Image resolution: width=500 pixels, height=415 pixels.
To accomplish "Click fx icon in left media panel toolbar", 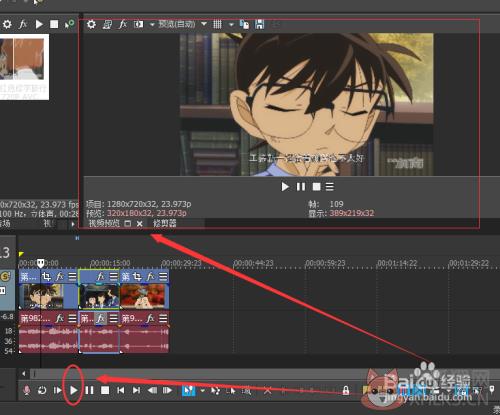I will pos(23,24).
